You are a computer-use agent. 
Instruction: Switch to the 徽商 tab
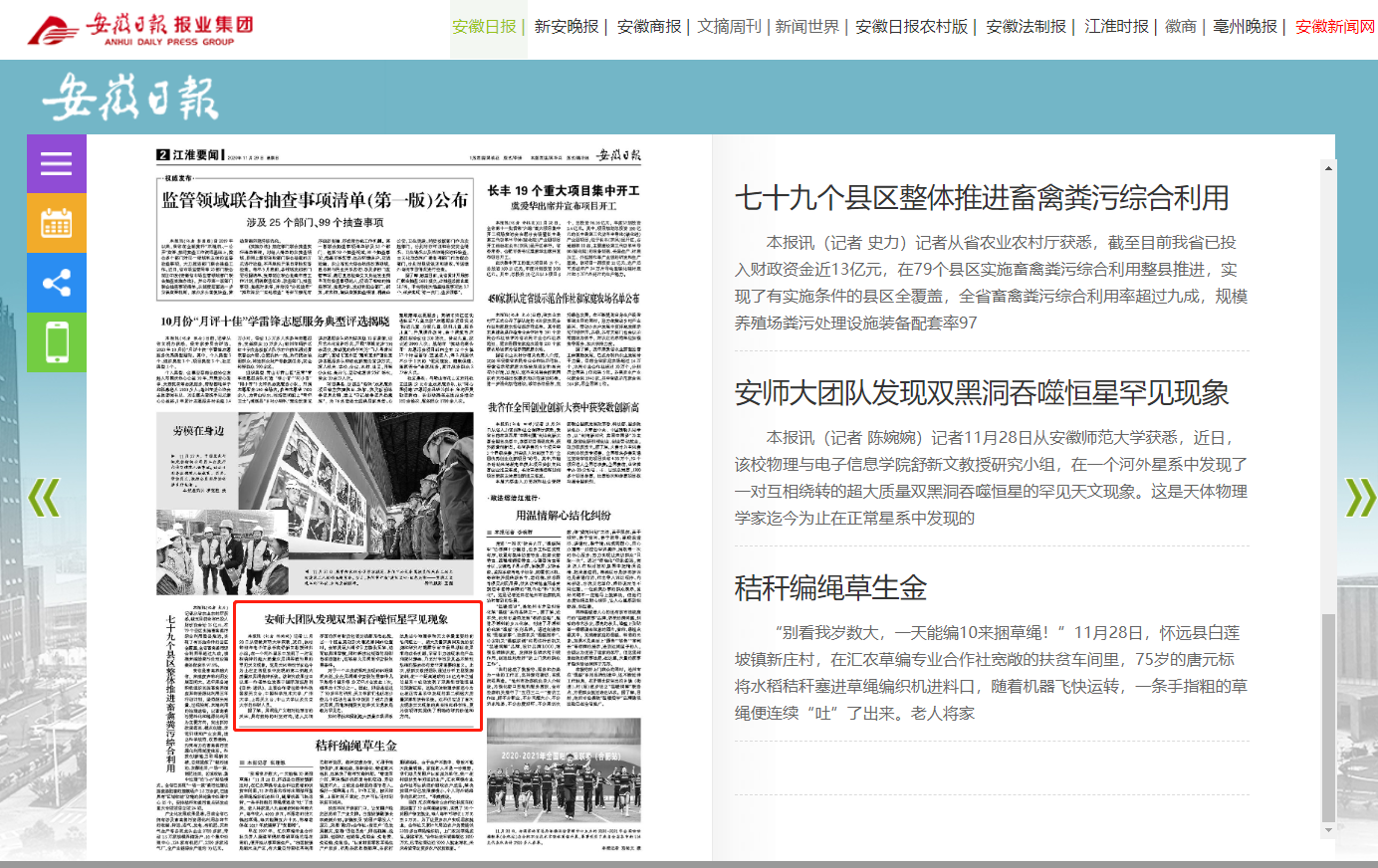tap(1181, 27)
